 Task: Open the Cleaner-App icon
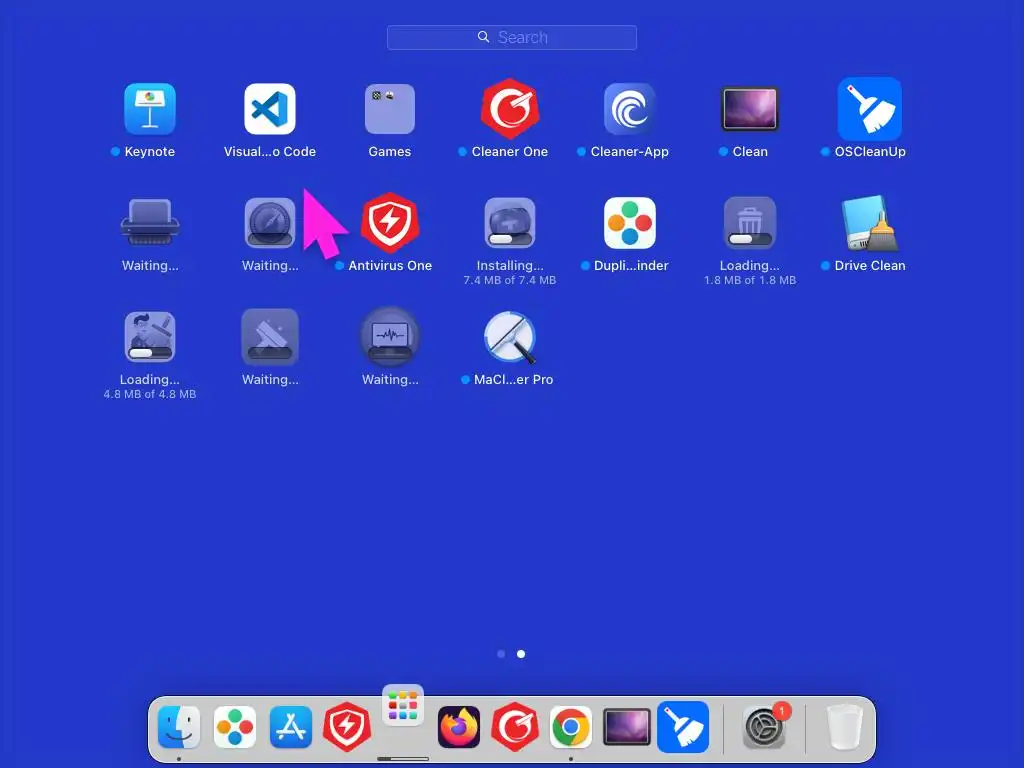630,108
